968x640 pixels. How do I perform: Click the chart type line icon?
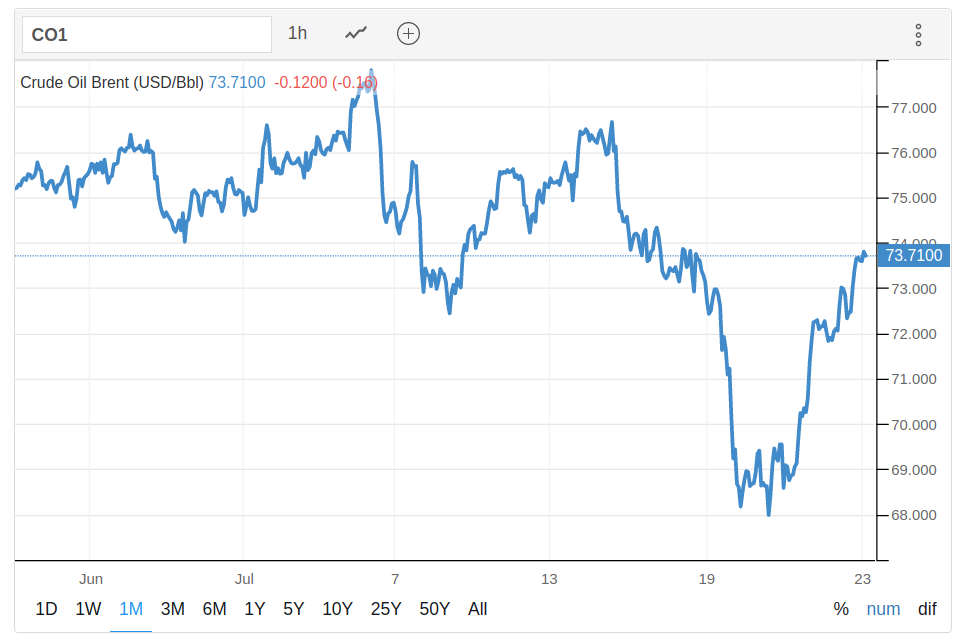pyautogui.click(x=356, y=33)
